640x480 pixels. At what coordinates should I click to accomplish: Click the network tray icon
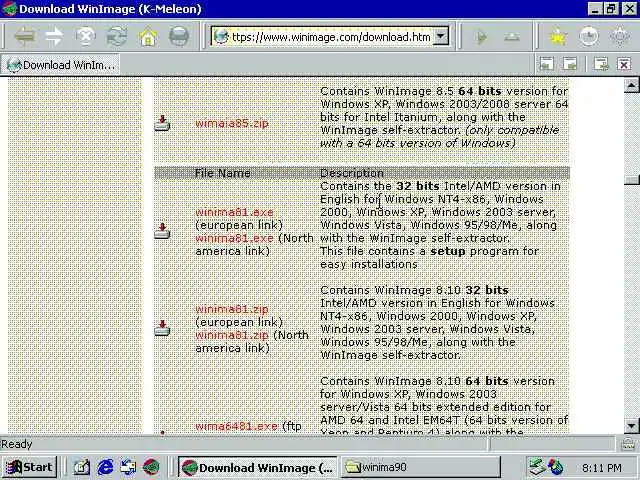point(536,467)
